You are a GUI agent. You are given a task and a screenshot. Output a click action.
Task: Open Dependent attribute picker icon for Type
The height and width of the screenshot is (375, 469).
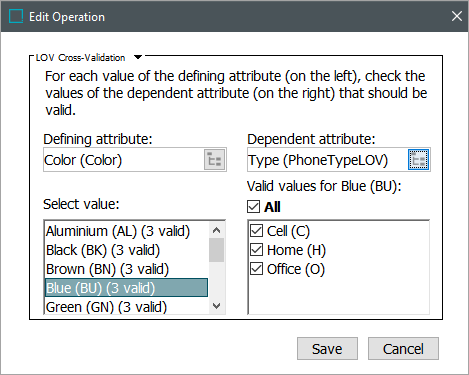418,160
